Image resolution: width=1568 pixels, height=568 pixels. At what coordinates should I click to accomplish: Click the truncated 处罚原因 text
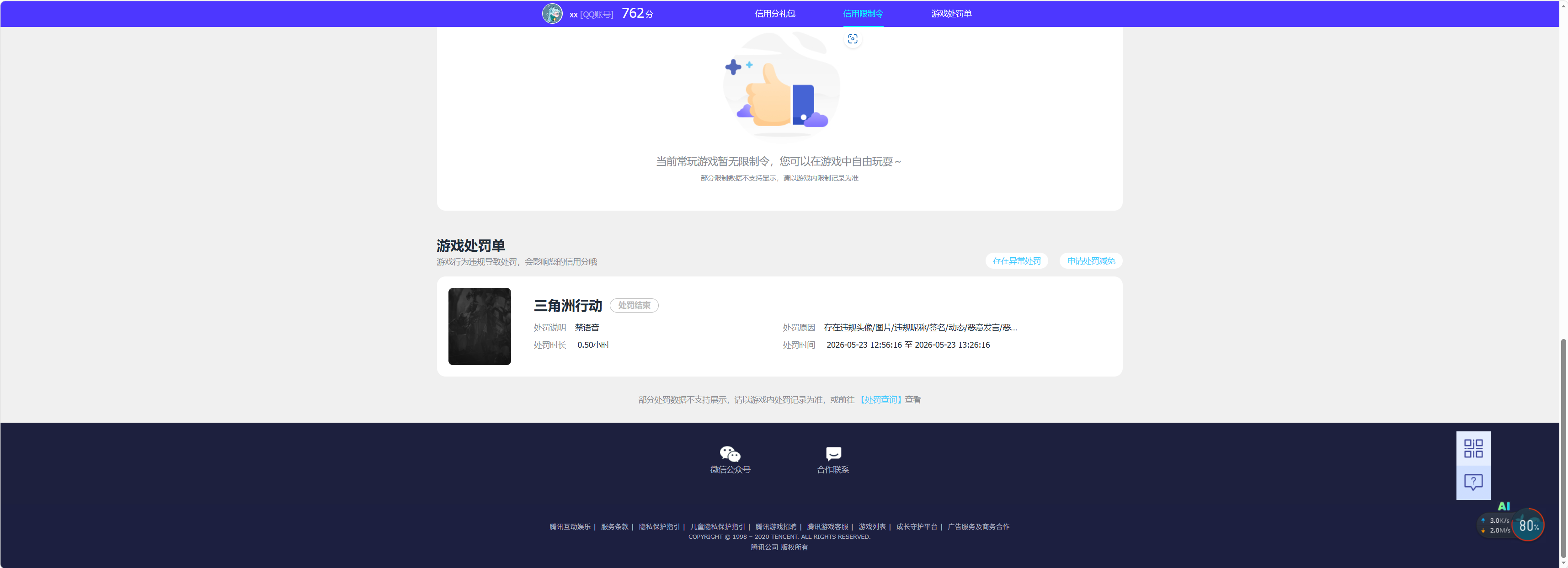920,327
